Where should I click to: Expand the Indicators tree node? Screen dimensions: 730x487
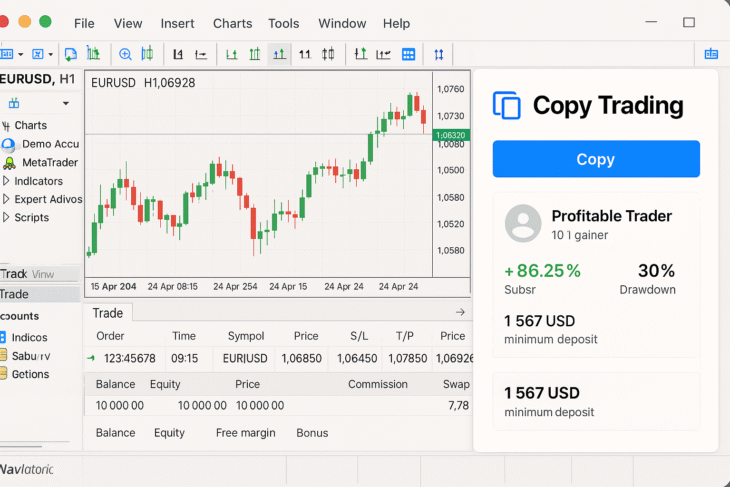pyautogui.click(x=6, y=181)
